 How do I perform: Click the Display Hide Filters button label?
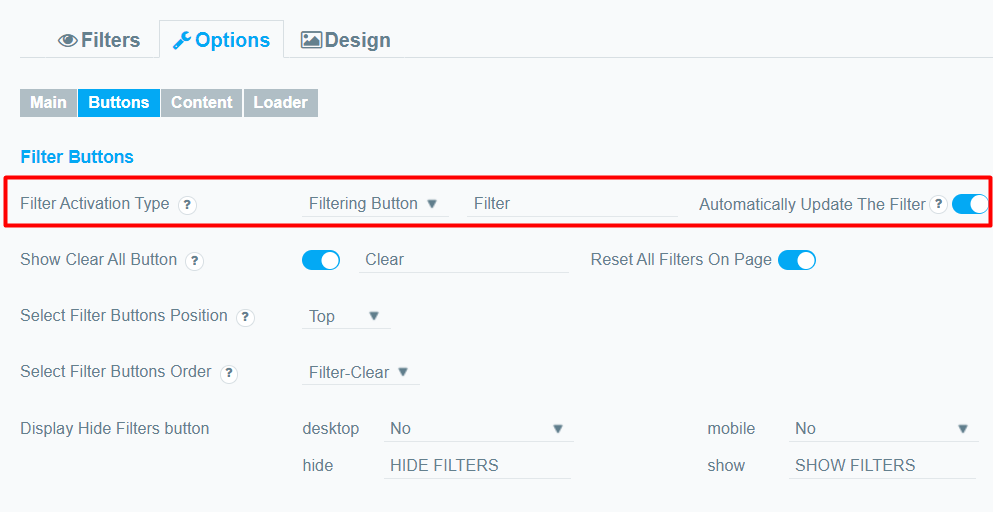click(115, 429)
